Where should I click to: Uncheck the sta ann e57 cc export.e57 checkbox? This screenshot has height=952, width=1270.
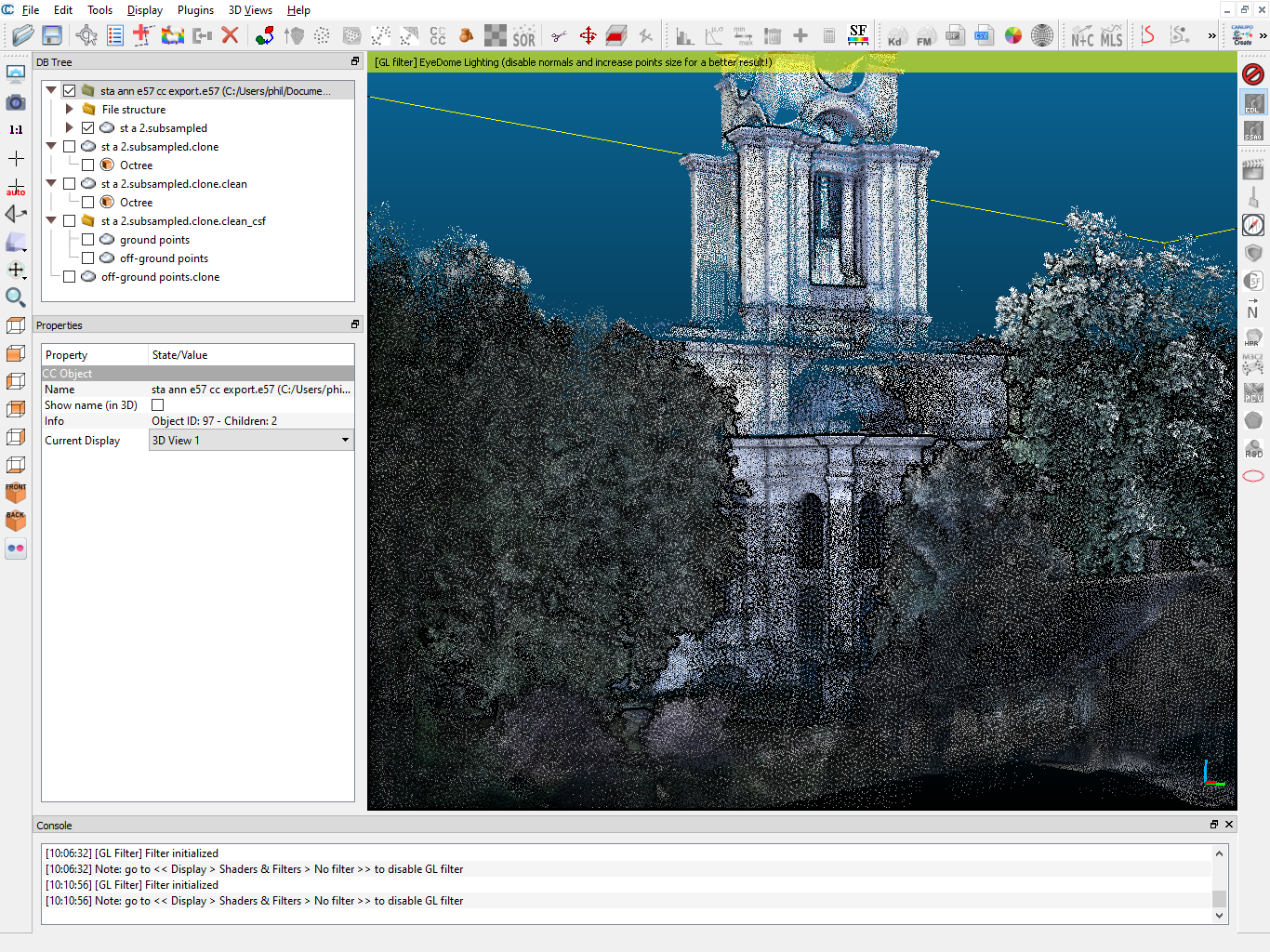tap(70, 91)
